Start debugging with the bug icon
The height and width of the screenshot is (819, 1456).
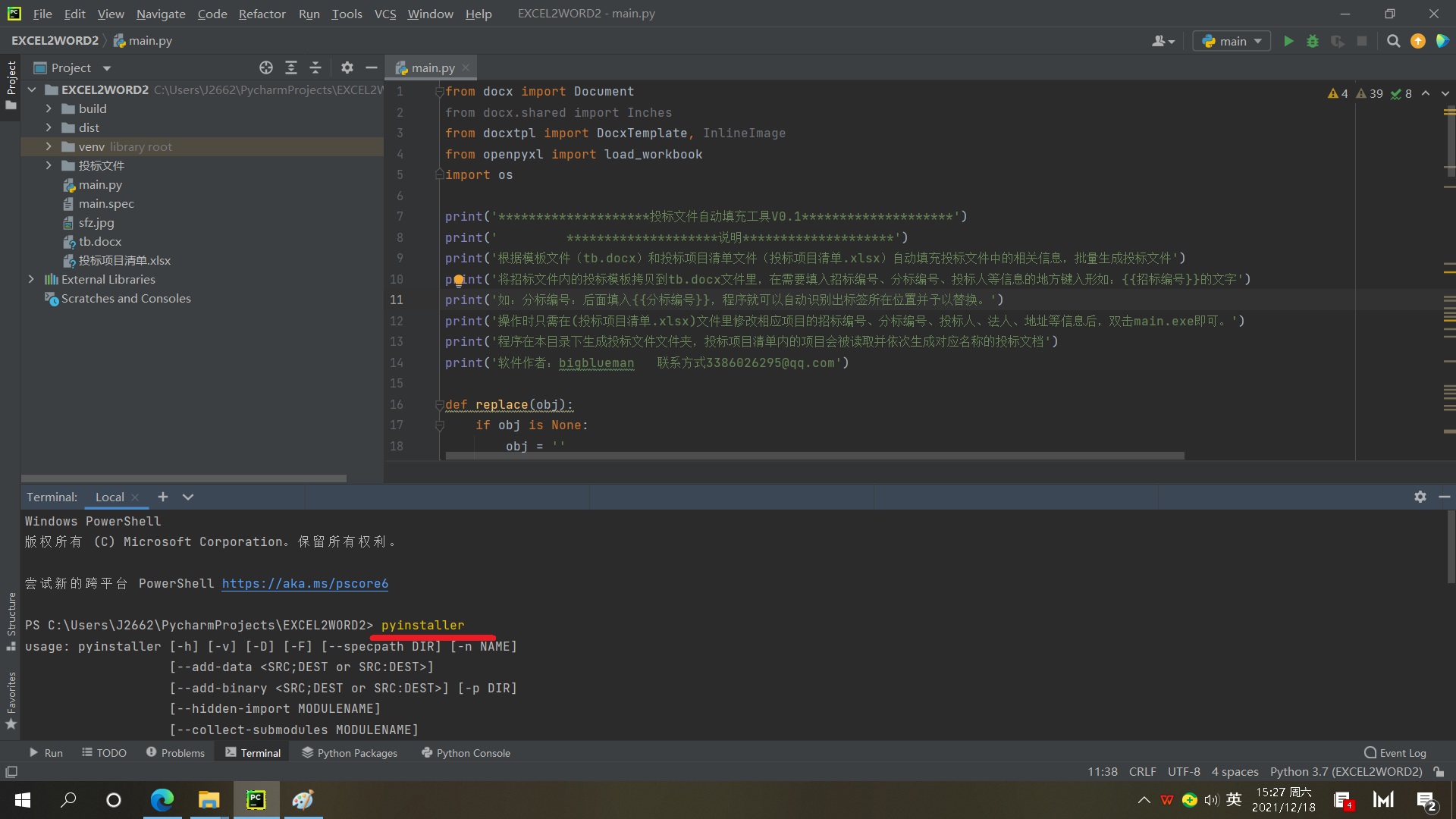[1313, 41]
